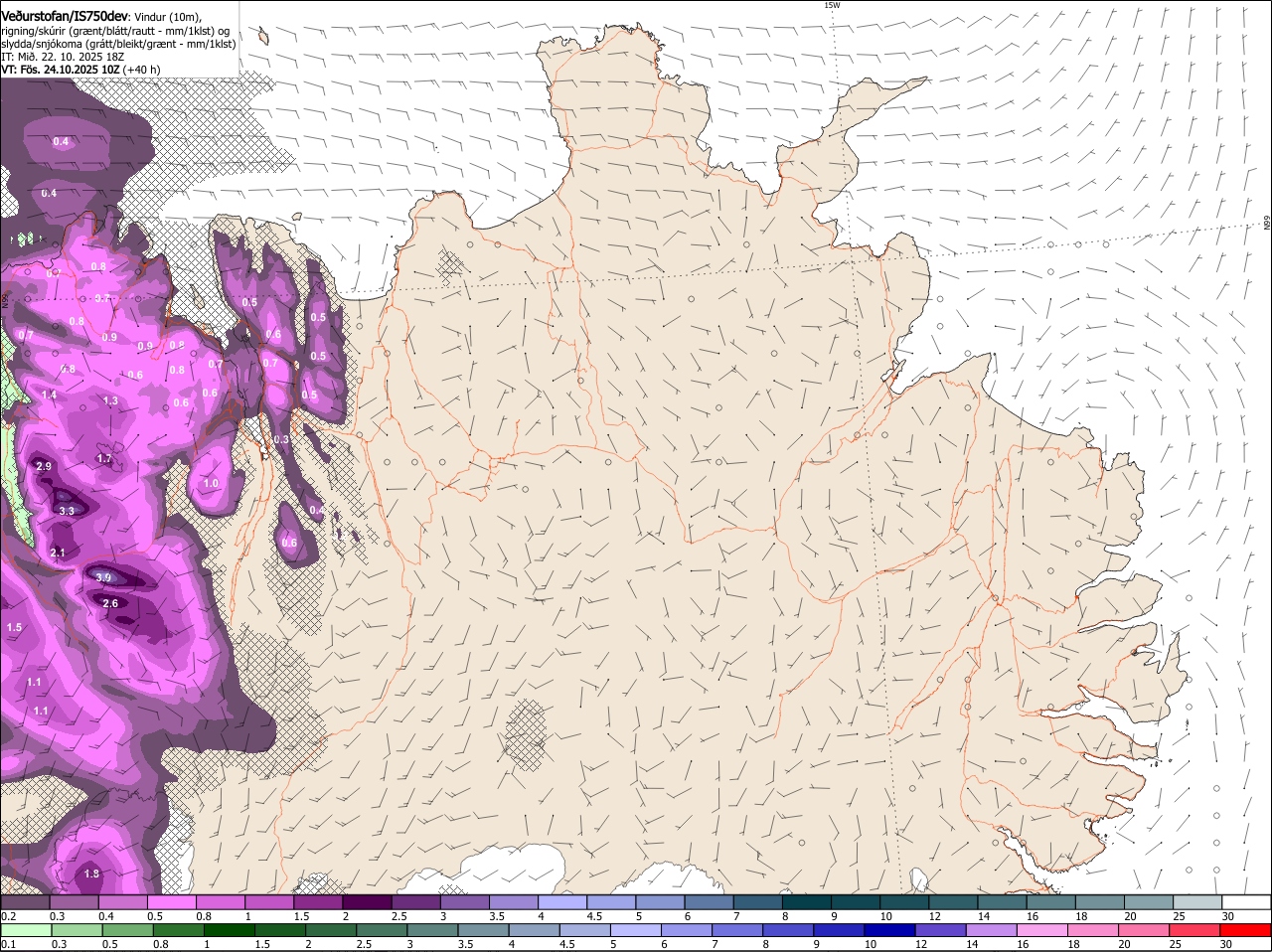Click the 1.7 precipitation value on the map
The image size is (1272, 952).
(104, 458)
